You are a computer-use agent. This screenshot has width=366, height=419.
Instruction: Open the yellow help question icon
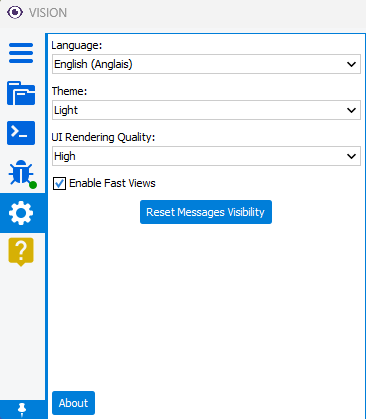click(21, 252)
